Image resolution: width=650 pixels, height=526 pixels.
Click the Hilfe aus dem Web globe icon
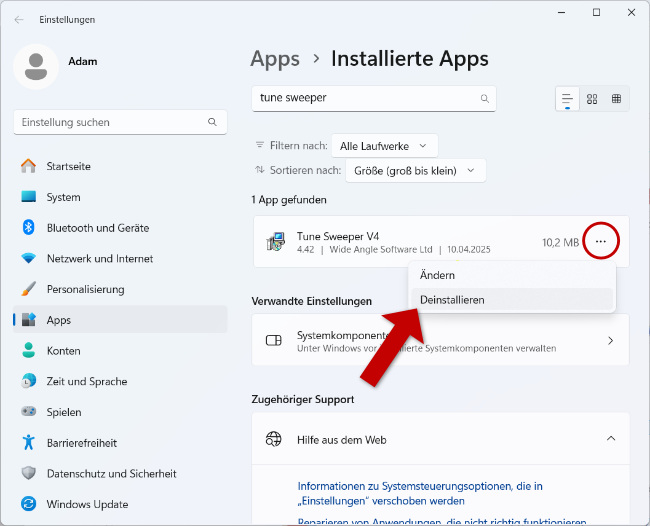coord(274,439)
